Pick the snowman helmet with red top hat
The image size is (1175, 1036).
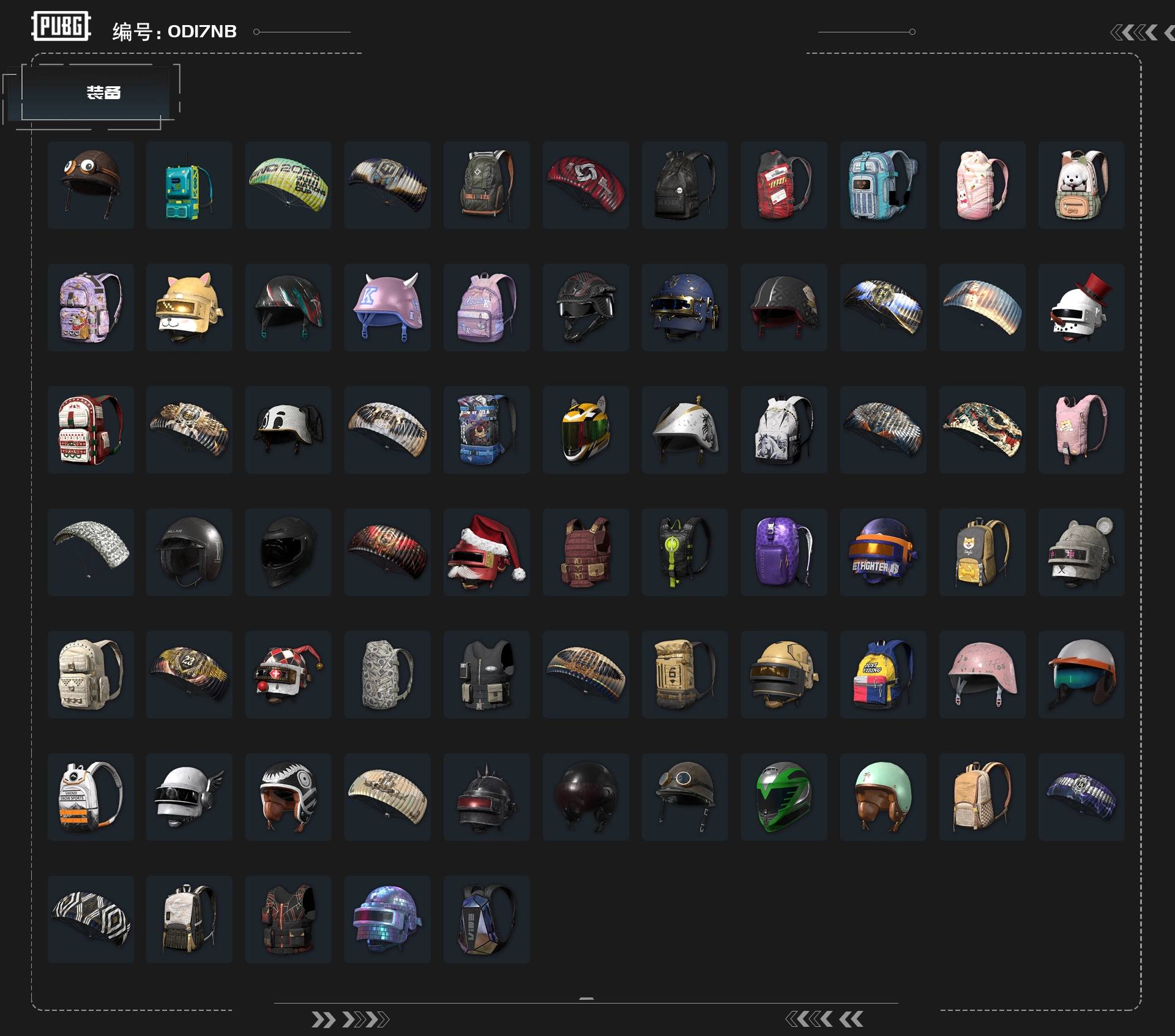[x=1081, y=307]
